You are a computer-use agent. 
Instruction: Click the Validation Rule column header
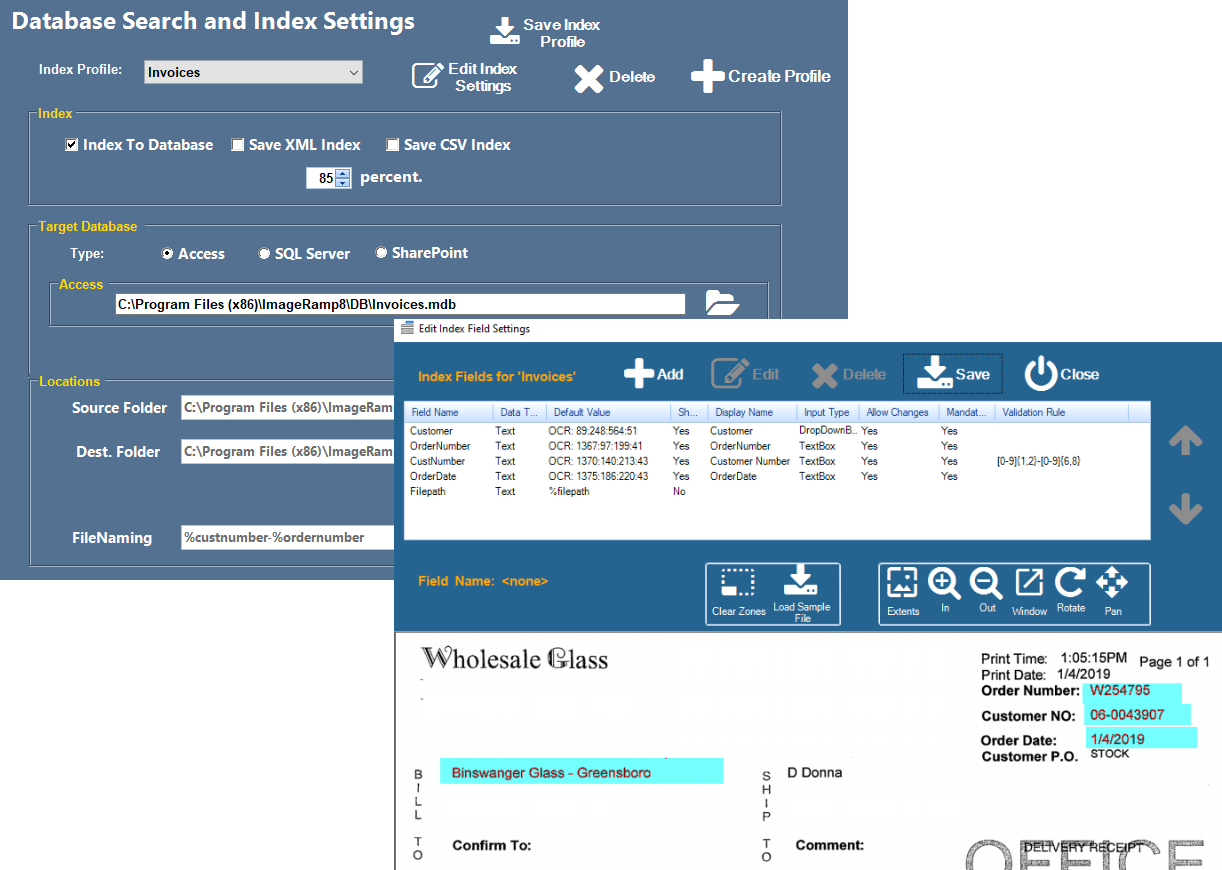coord(1062,412)
